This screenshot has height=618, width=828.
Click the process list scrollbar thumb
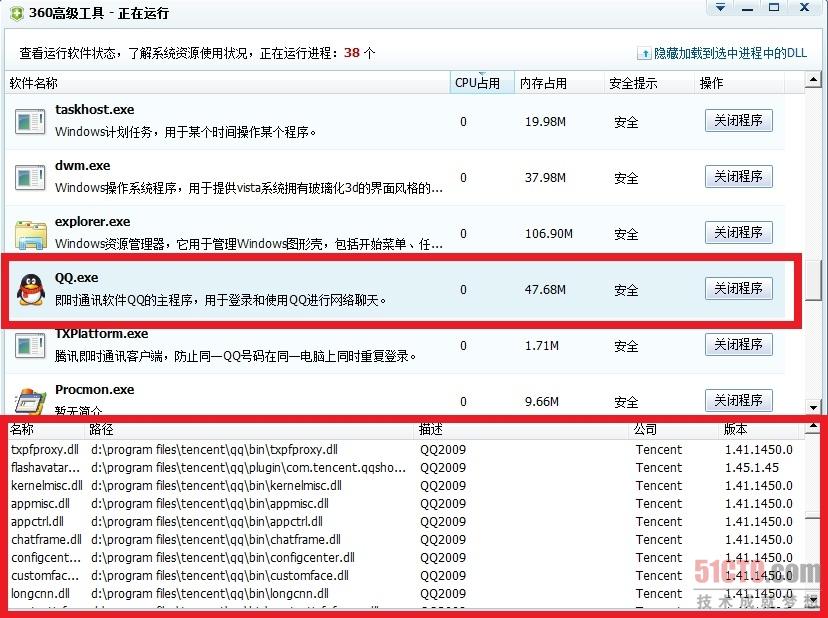click(x=813, y=279)
